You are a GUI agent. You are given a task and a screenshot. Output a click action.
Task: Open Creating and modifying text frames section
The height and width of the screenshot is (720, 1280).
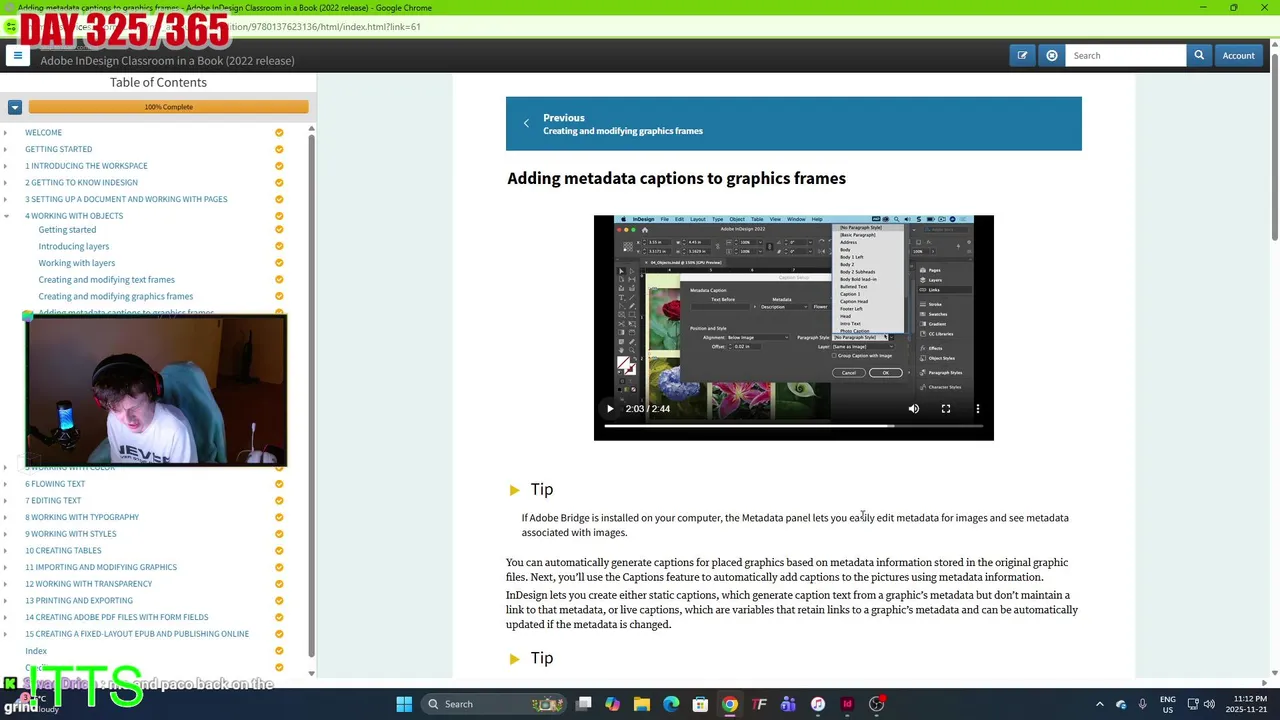pos(106,280)
